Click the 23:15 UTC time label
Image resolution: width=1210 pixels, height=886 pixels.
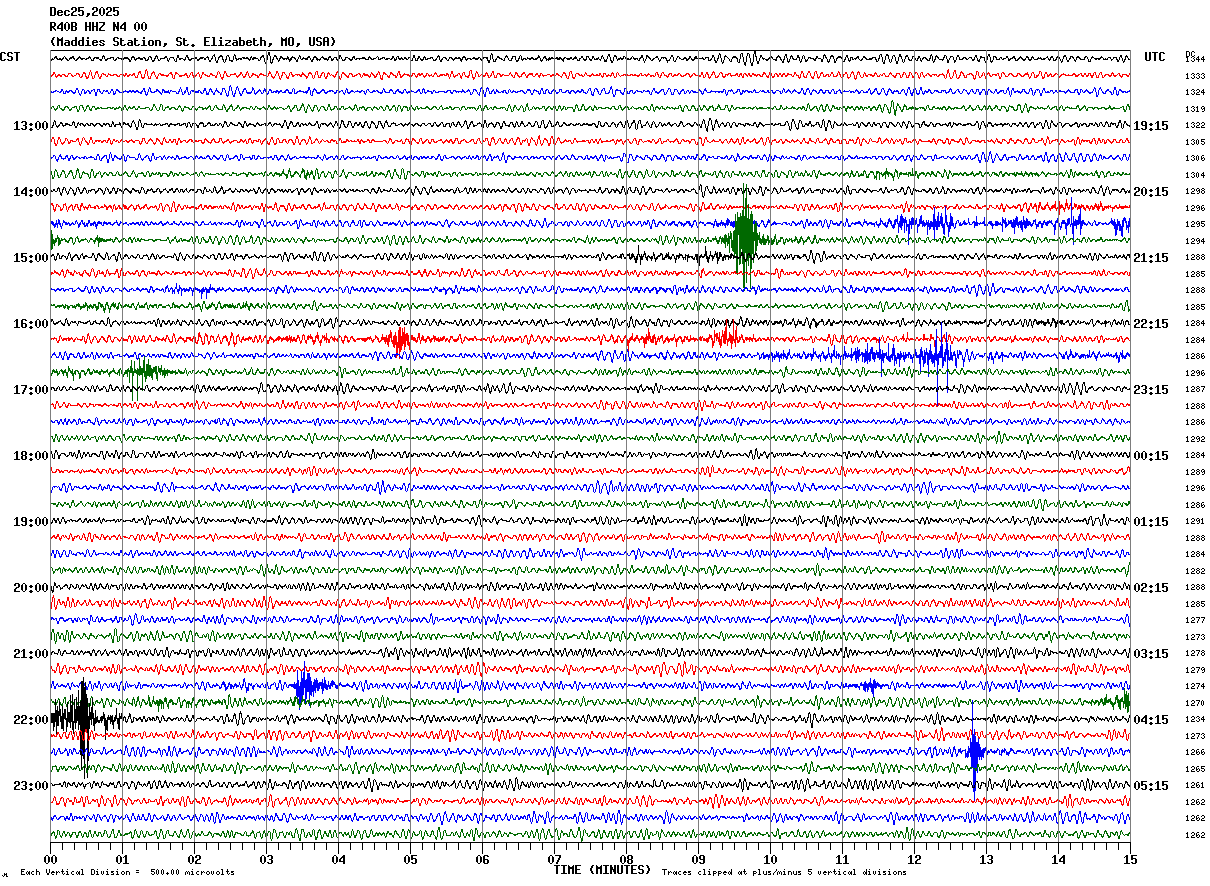click(x=1151, y=390)
